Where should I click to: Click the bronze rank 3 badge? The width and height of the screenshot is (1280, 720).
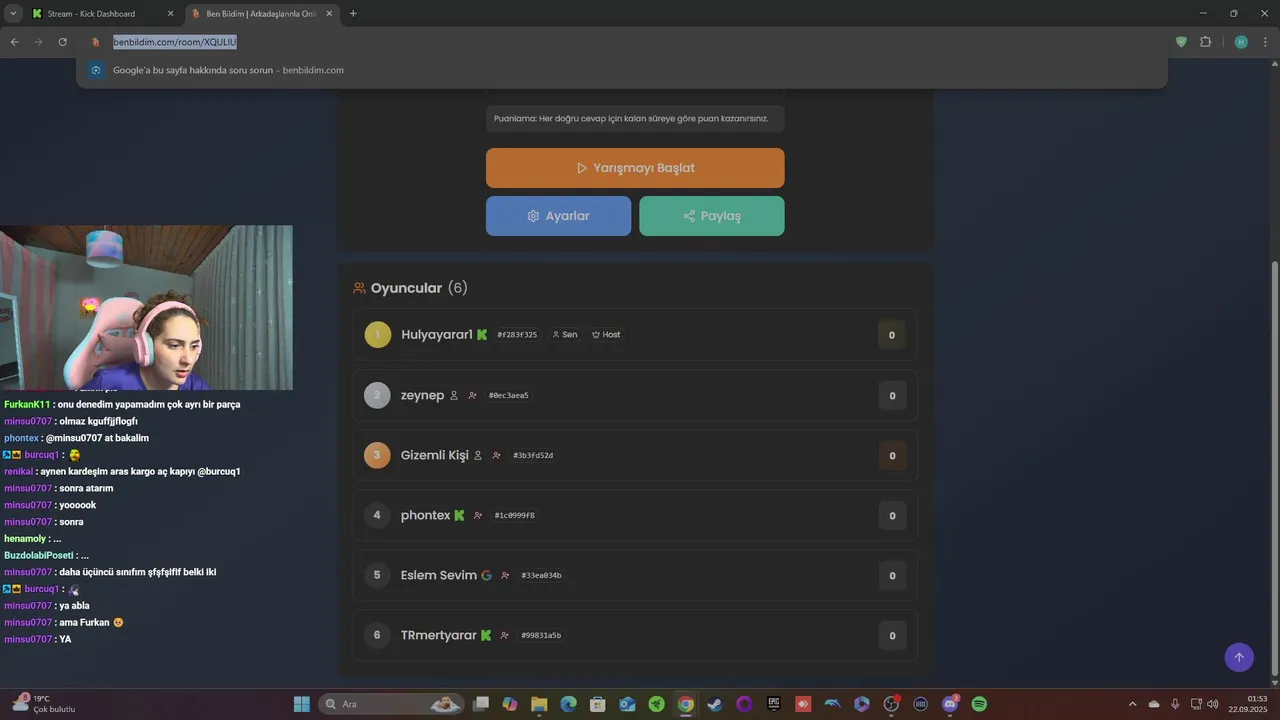(x=377, y=455)
